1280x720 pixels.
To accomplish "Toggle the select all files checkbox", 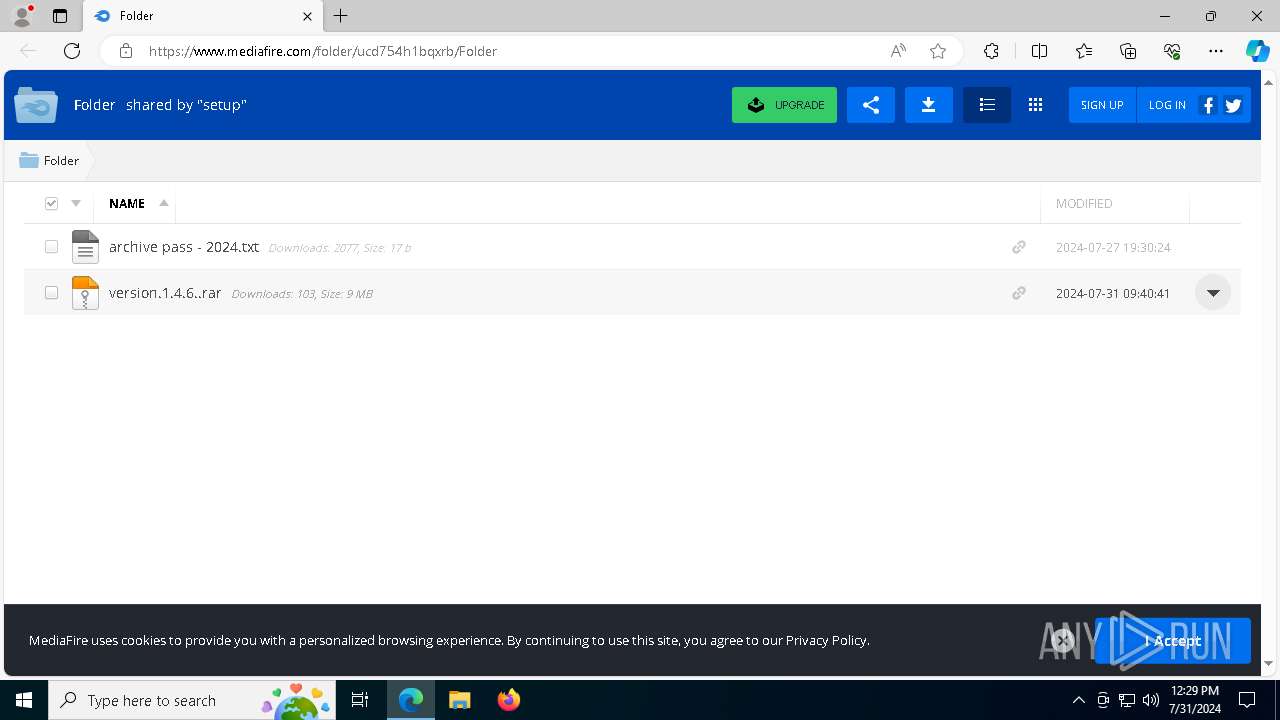I will pos(52,203).
